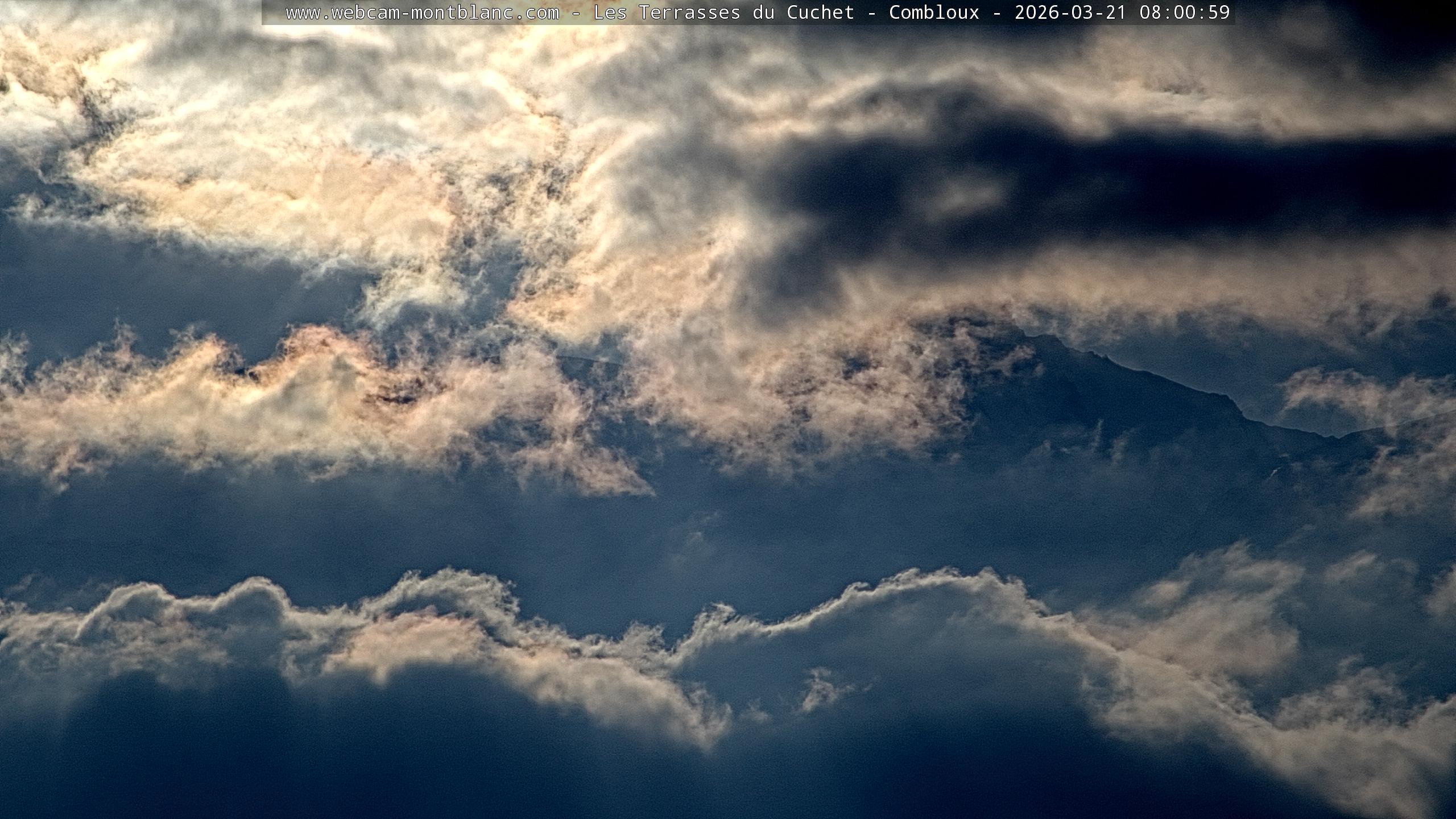Click the 2026-03-21 date stamp

(1070, 13)
